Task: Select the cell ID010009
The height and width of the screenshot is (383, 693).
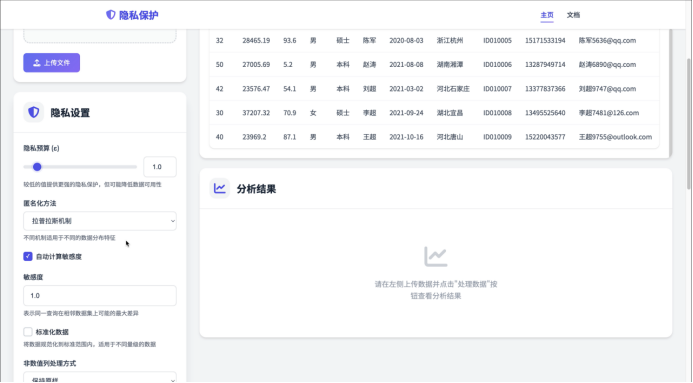Action: pos(497,137)
